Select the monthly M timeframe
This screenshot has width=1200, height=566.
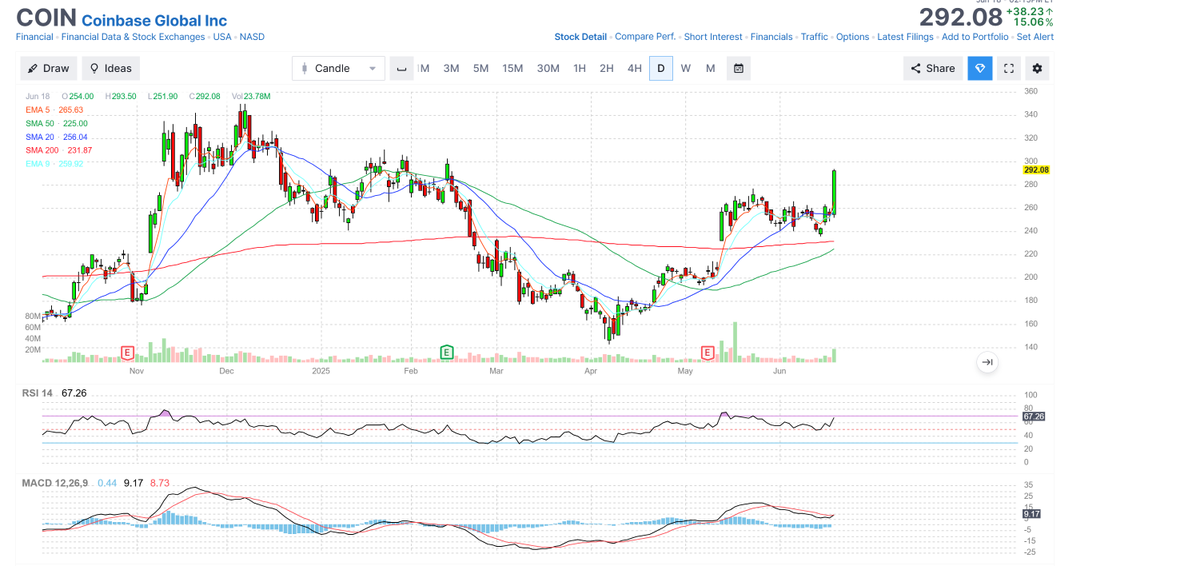[711, 68]
